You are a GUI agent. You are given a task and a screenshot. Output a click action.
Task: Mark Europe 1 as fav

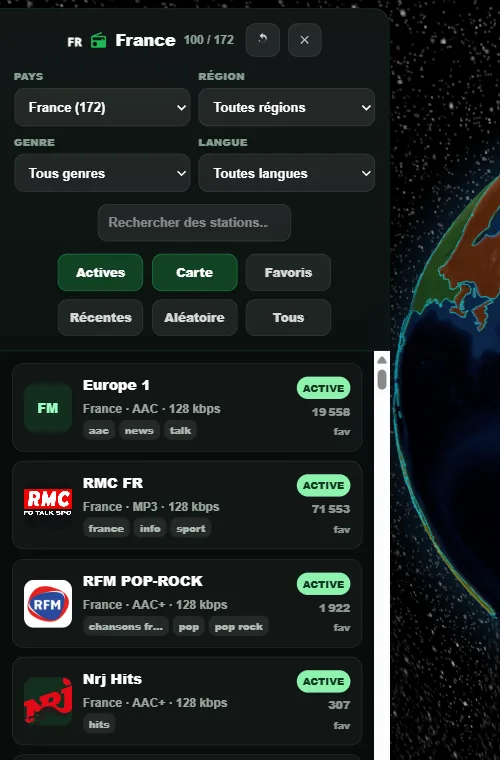click(342, 431)
